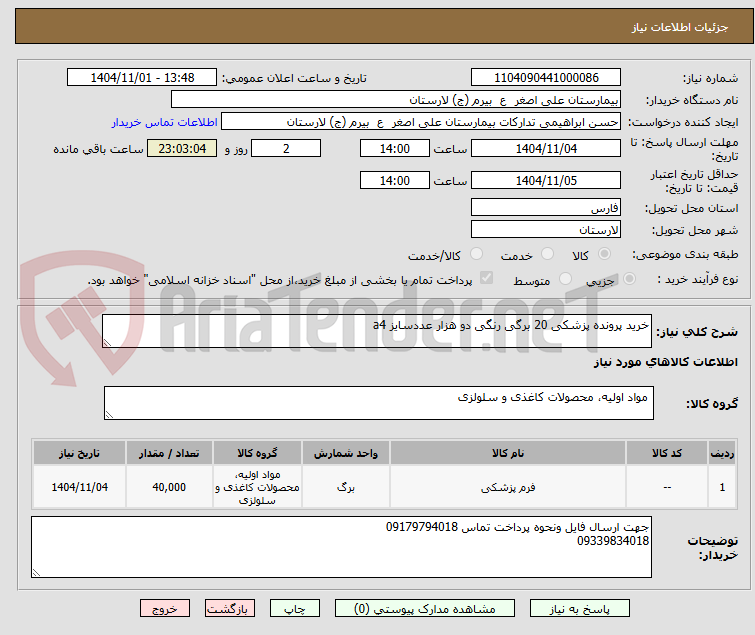Click the countdown timer 23:03:04 field
Viewport: 755px width, 635px height.
tap(182, 148)
